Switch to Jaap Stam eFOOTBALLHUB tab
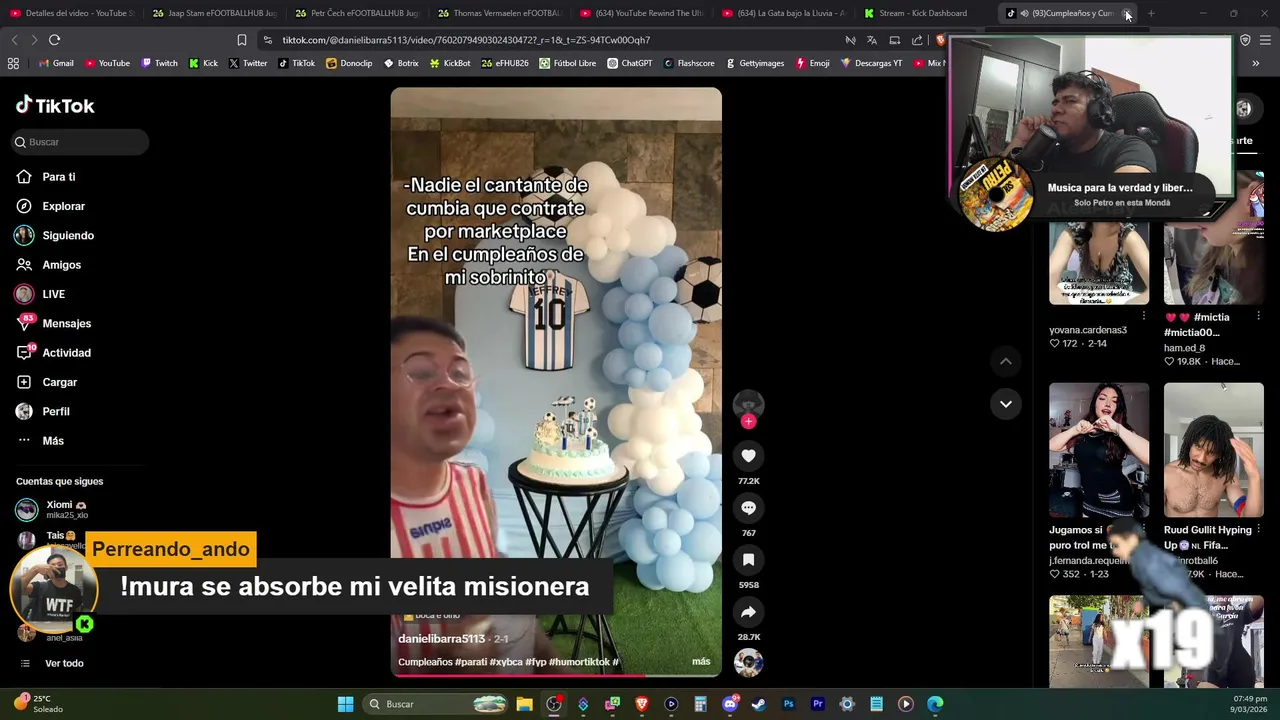Viewport: 1280px width, 720px height. tap(215, 13)
